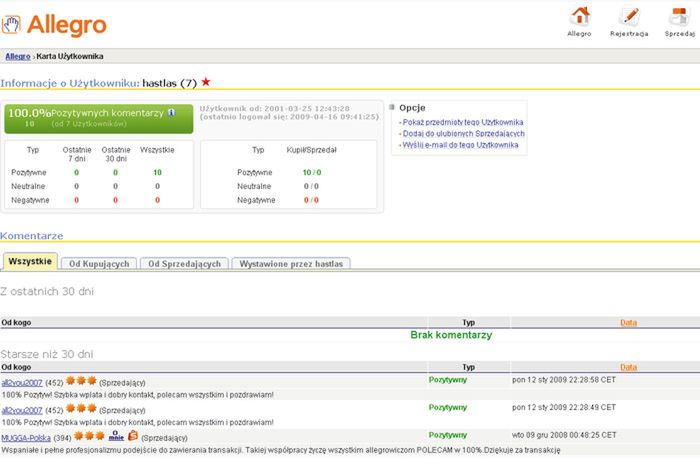Click the Allegro hand logo icon

(x=11, y=24)
